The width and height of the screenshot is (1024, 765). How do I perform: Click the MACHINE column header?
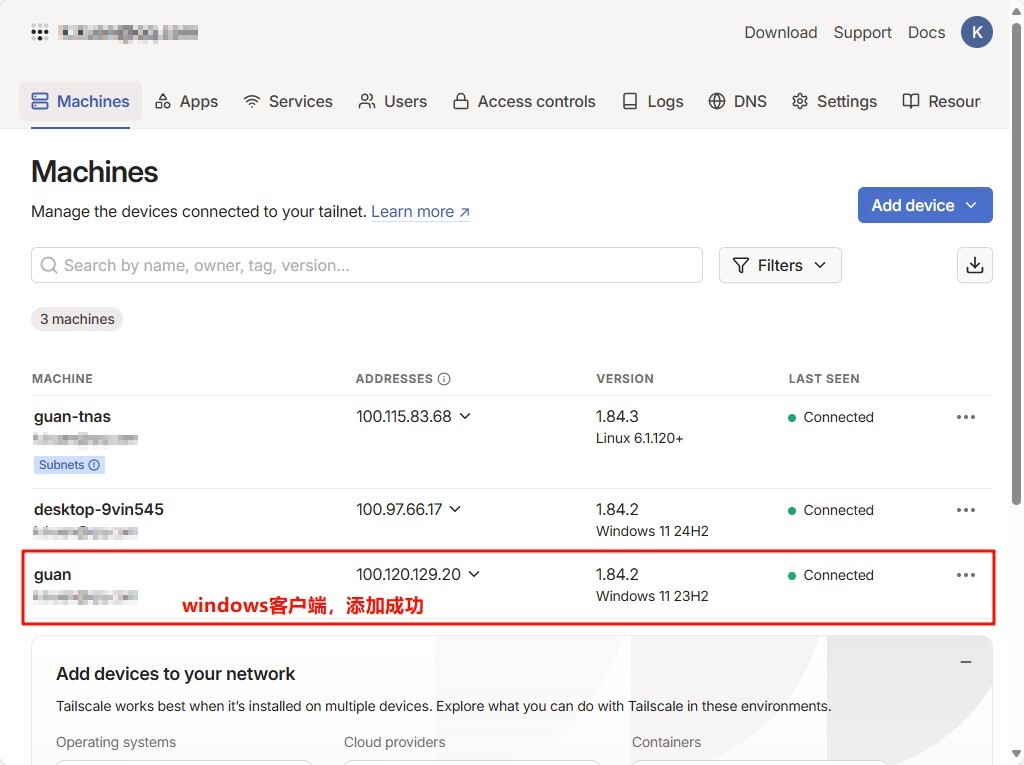tap(62, 379)
